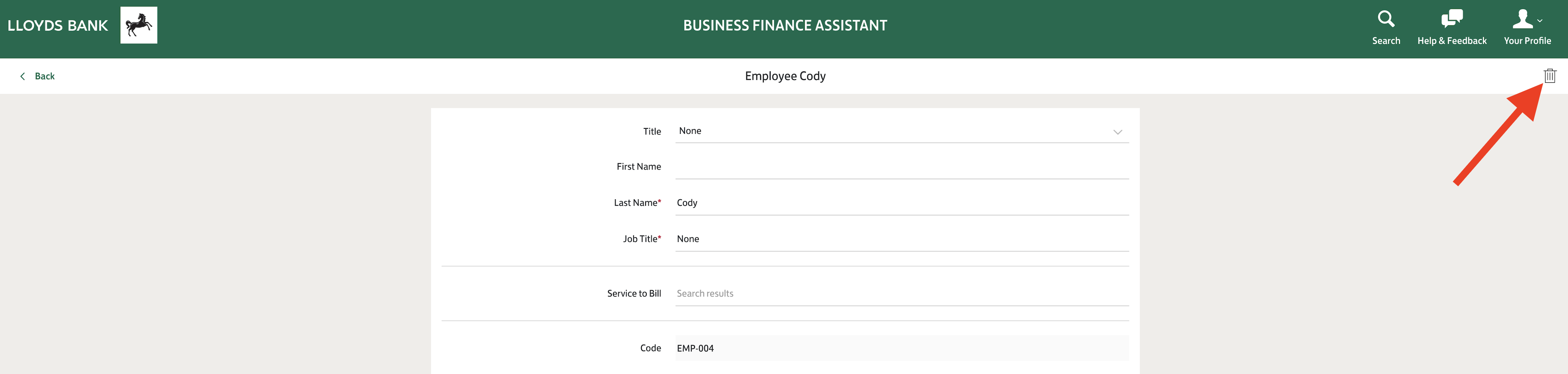Open the Title field showing None

[x=901, y=131]
